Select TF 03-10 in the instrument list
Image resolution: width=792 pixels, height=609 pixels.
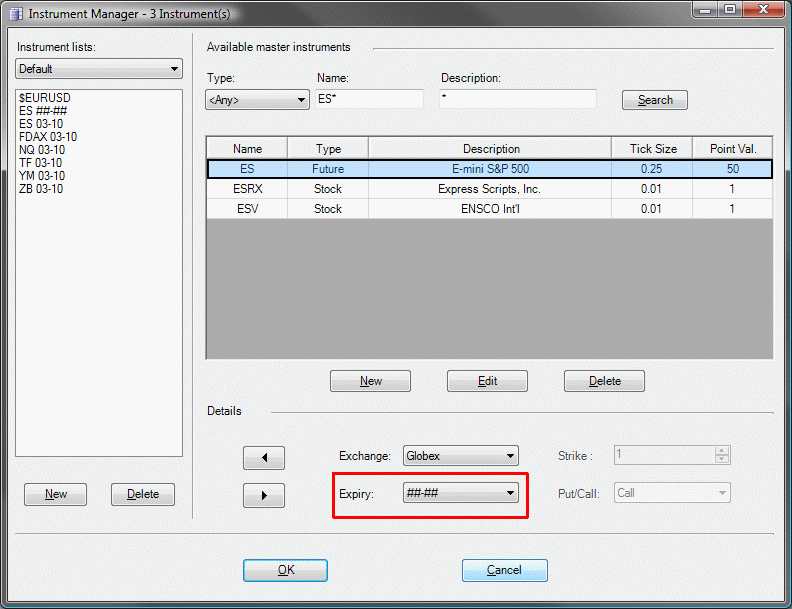coord(40,163)
